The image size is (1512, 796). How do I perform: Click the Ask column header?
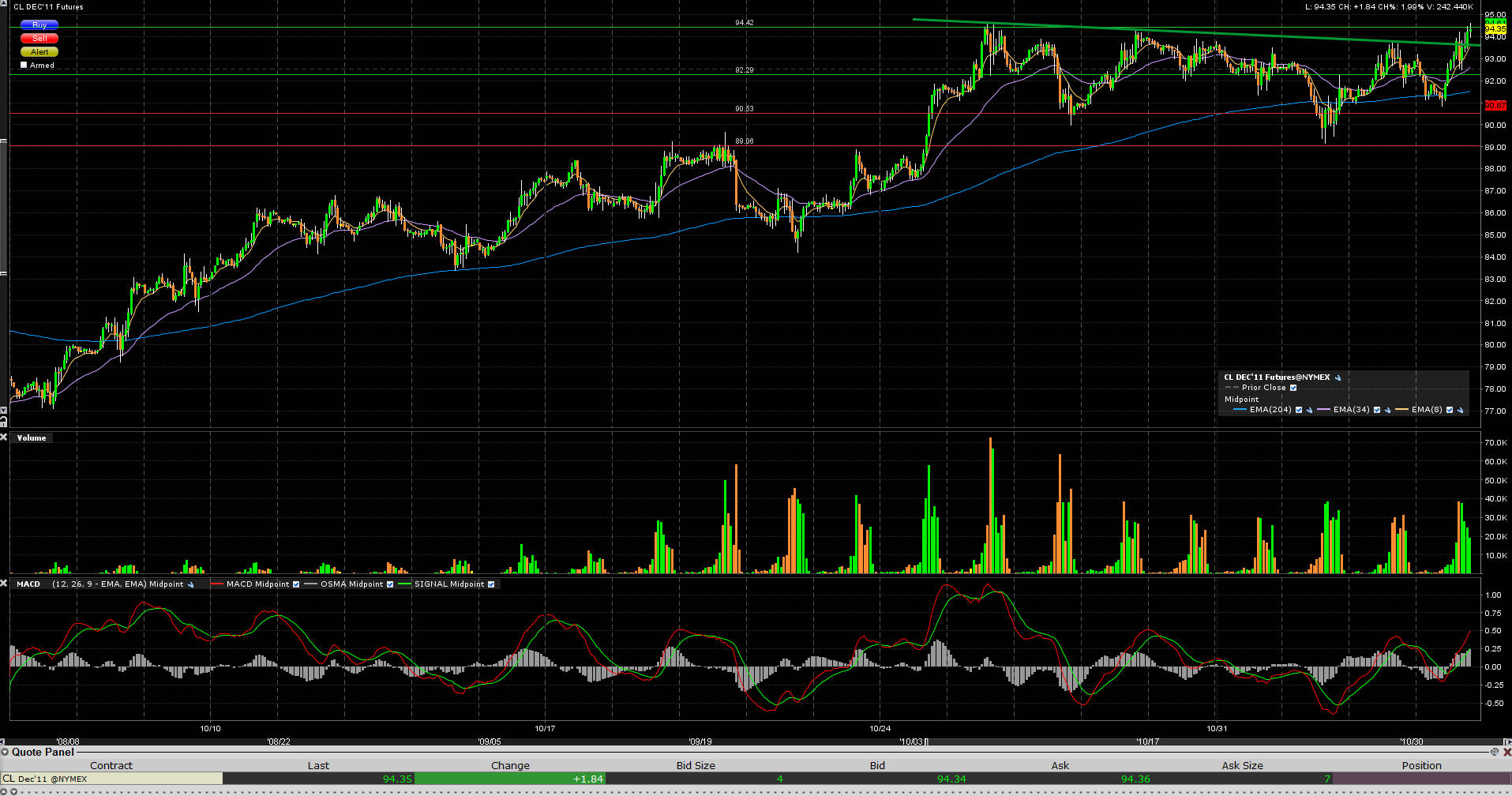1060,765
